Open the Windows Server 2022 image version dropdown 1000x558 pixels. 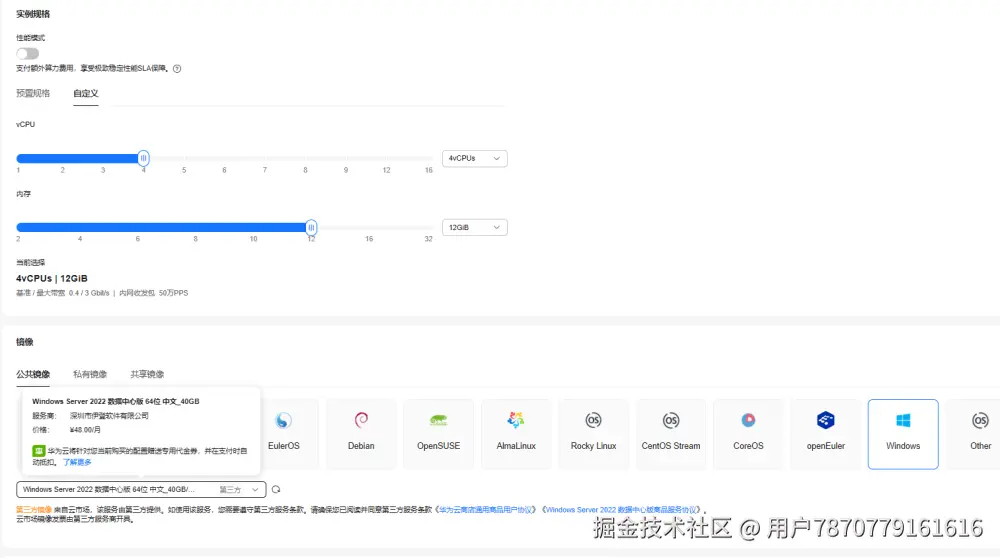141,490
